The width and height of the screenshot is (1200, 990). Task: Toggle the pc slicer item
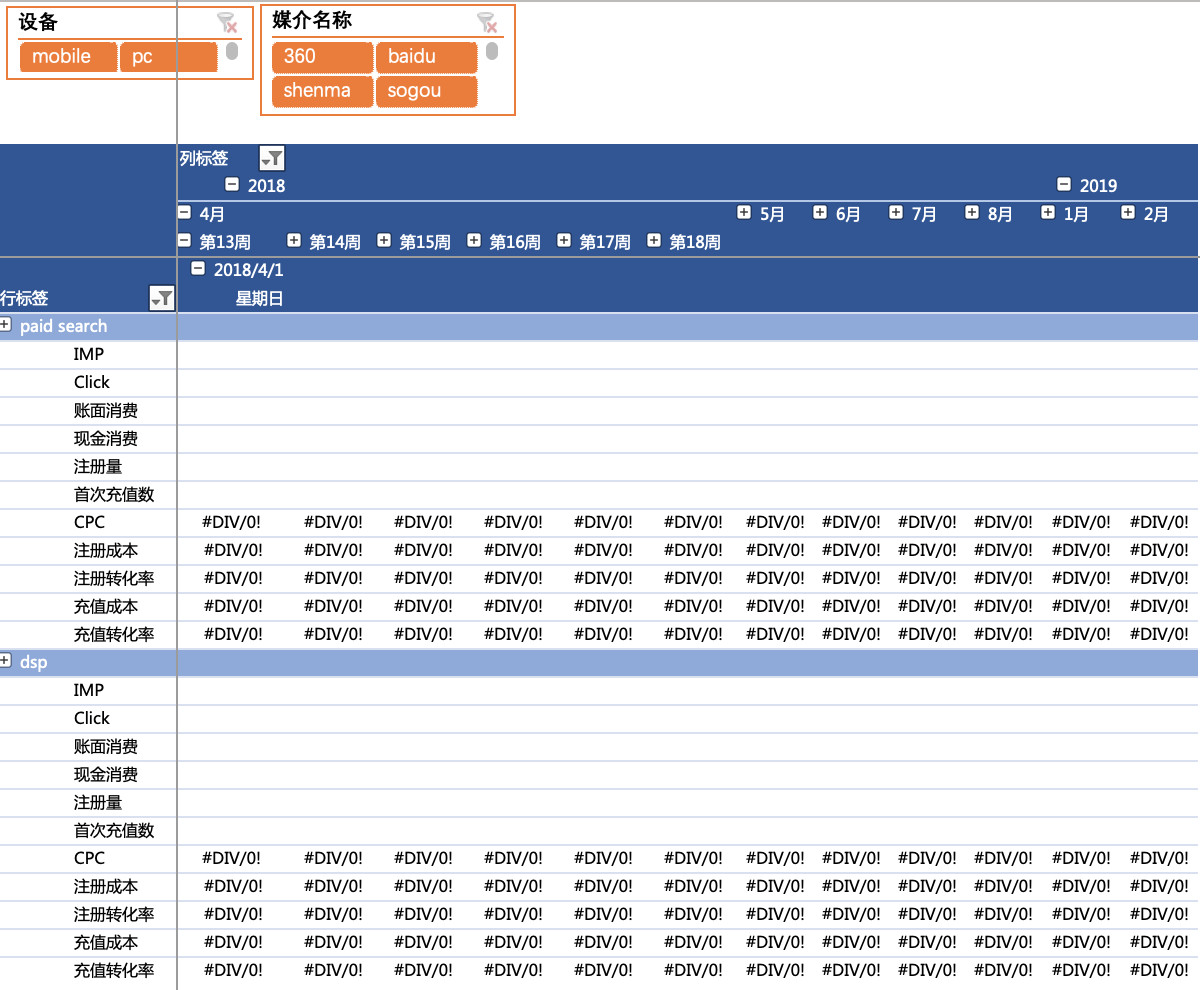[x=168, y=57]
